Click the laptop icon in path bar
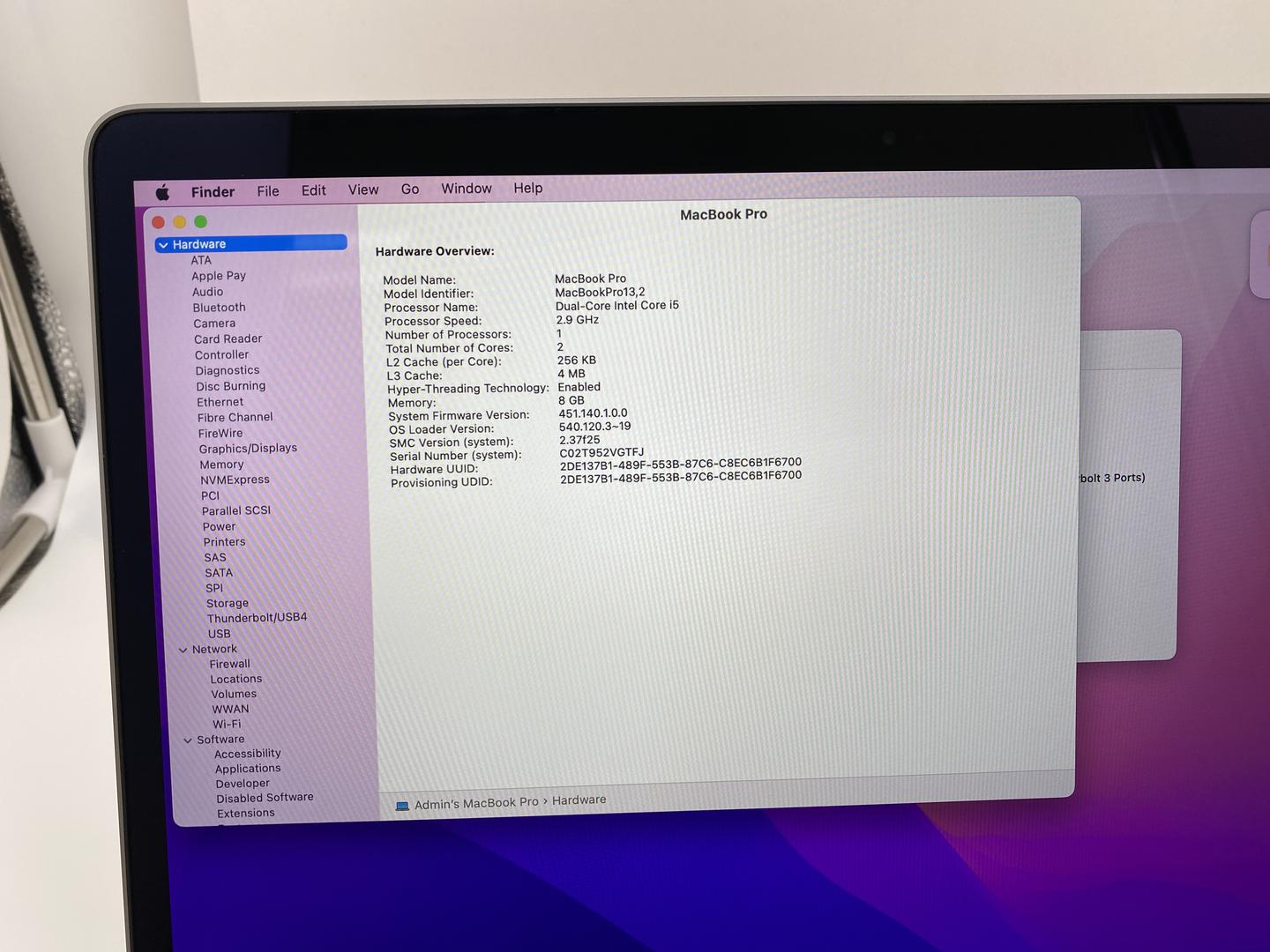 point(402,806)
